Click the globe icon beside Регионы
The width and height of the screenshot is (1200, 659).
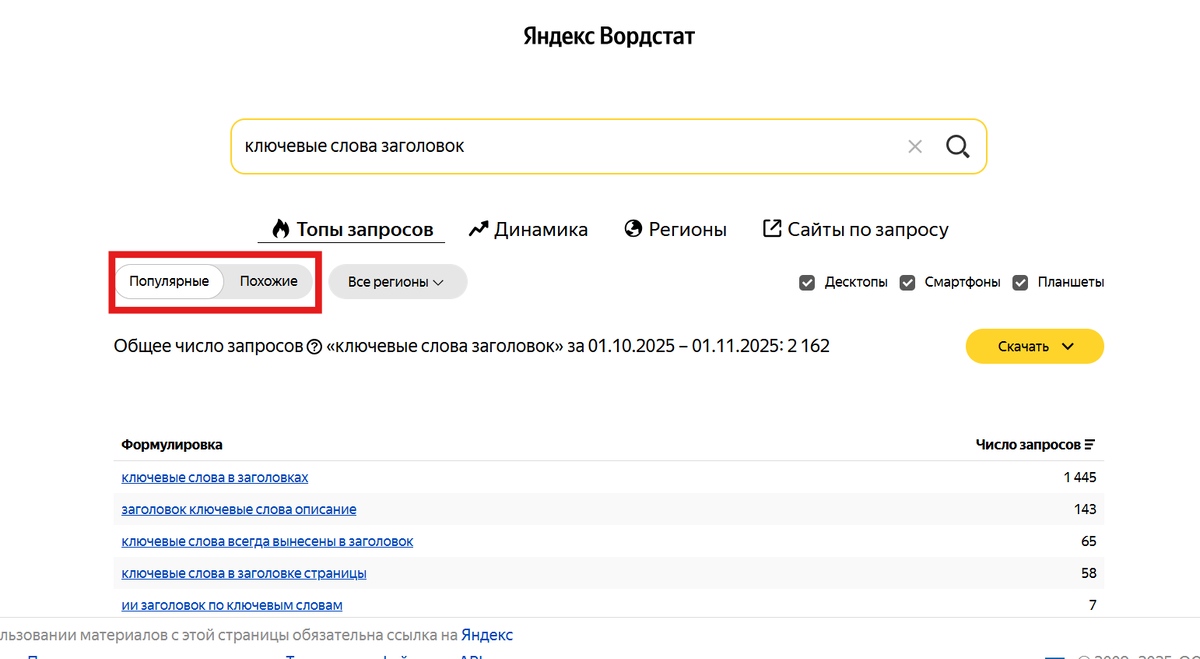(x=633, y=228)
